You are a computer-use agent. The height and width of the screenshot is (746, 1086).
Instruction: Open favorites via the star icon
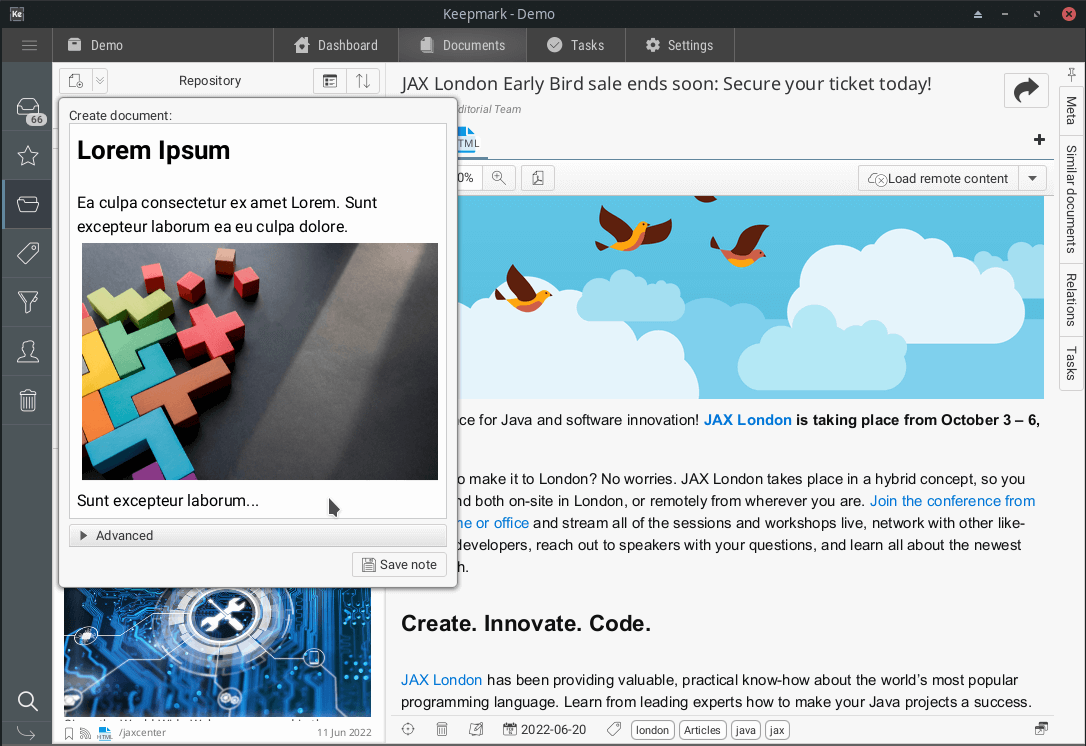28,156
